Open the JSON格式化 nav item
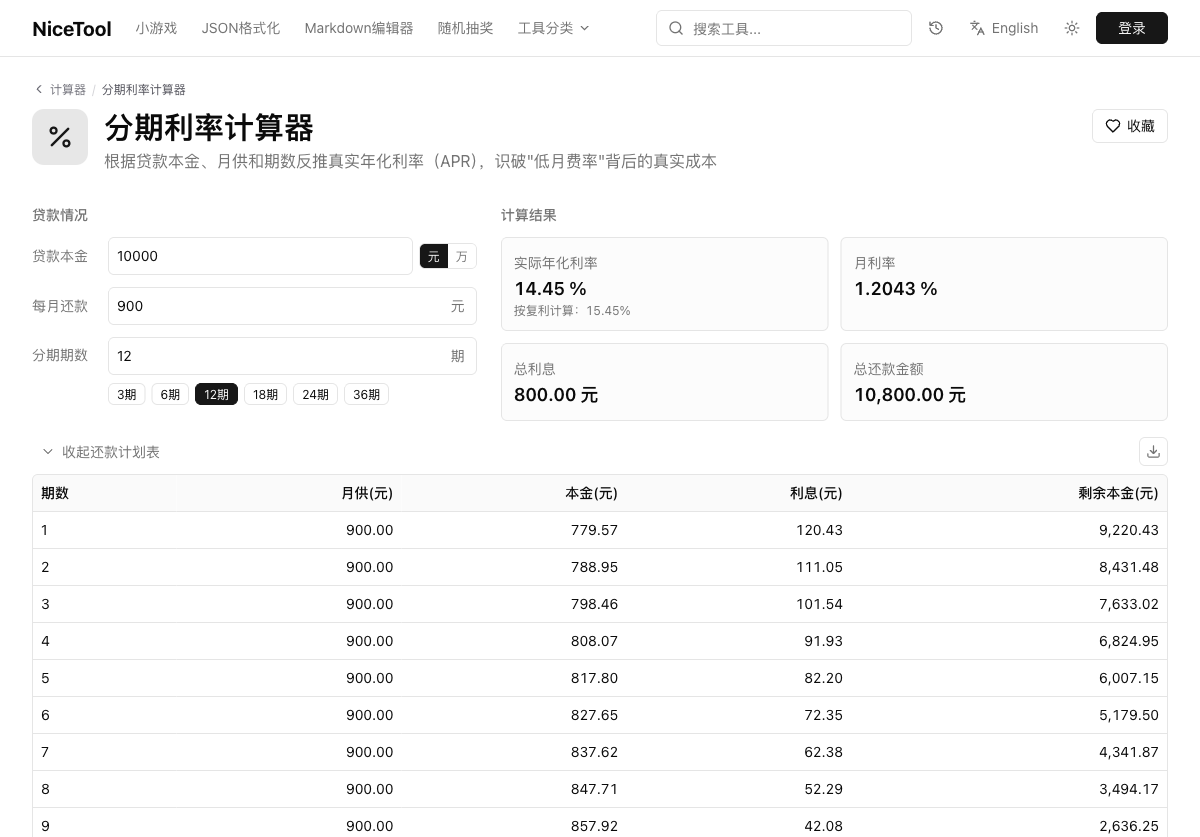Image resolution: width=1200 pixels, height=837 pixels. coord(241,28)
